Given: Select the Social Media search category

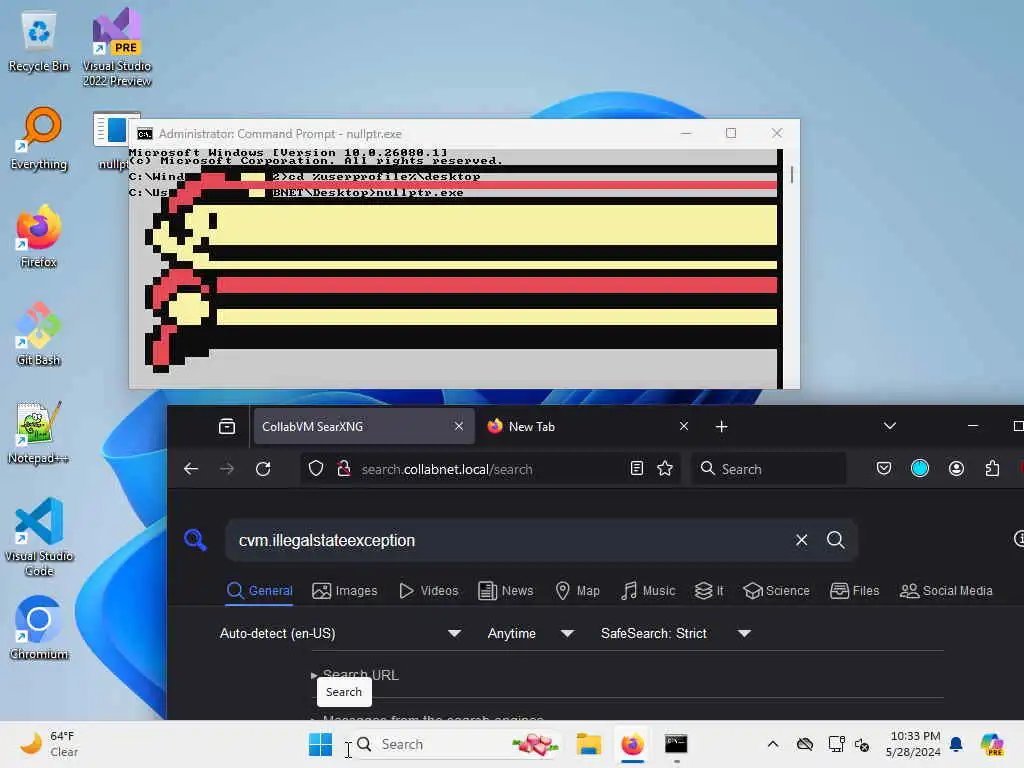Looking at the screenshot, I should [946, 590].
